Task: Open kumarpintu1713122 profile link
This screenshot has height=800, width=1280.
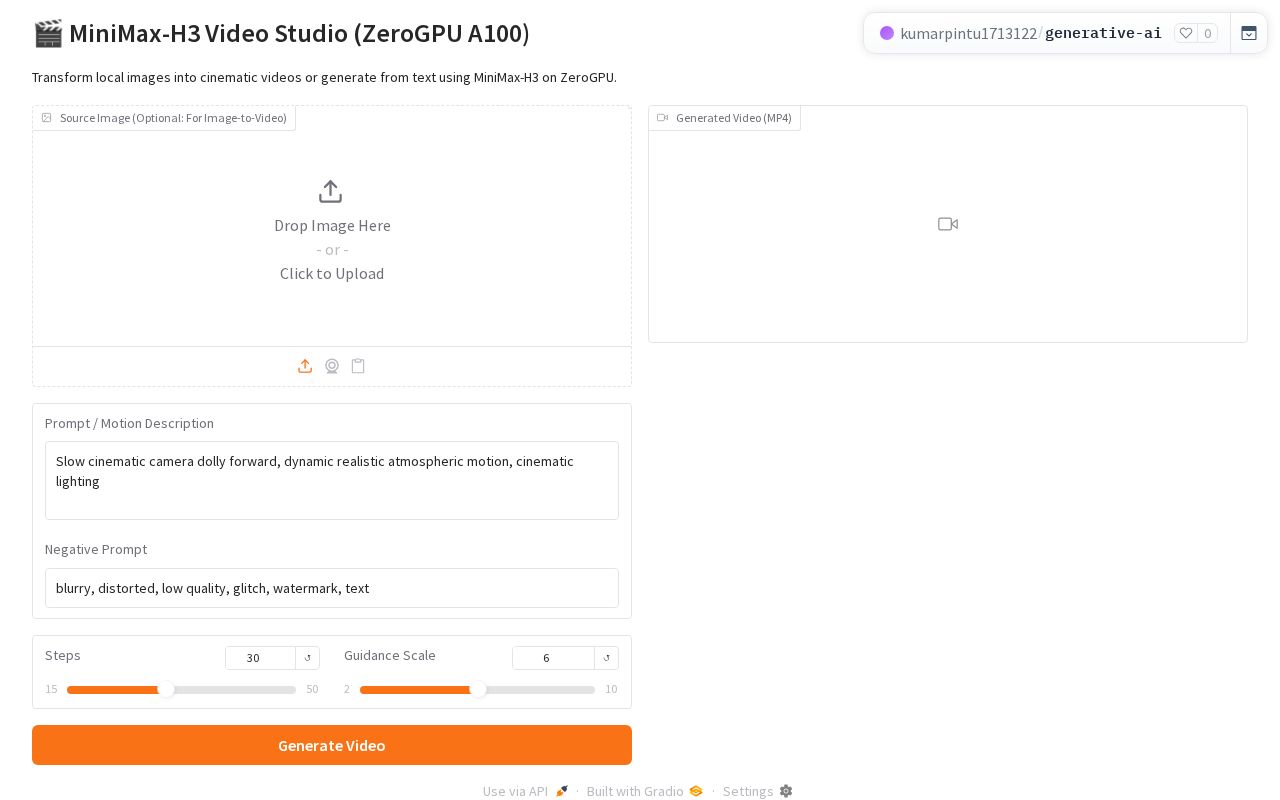Action: point(969,33)
